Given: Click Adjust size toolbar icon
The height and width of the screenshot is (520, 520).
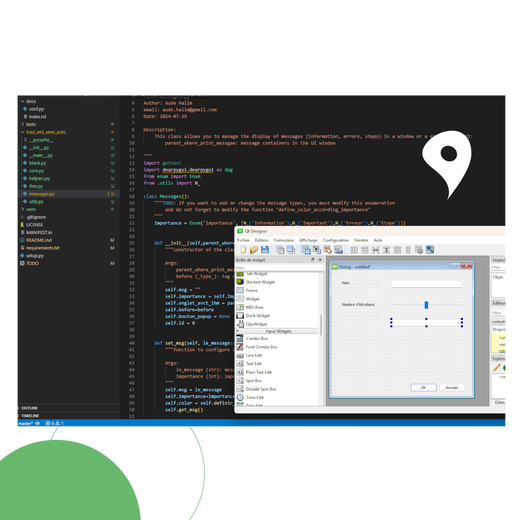Looking at the screenshot, I should (x=430, y=250).
